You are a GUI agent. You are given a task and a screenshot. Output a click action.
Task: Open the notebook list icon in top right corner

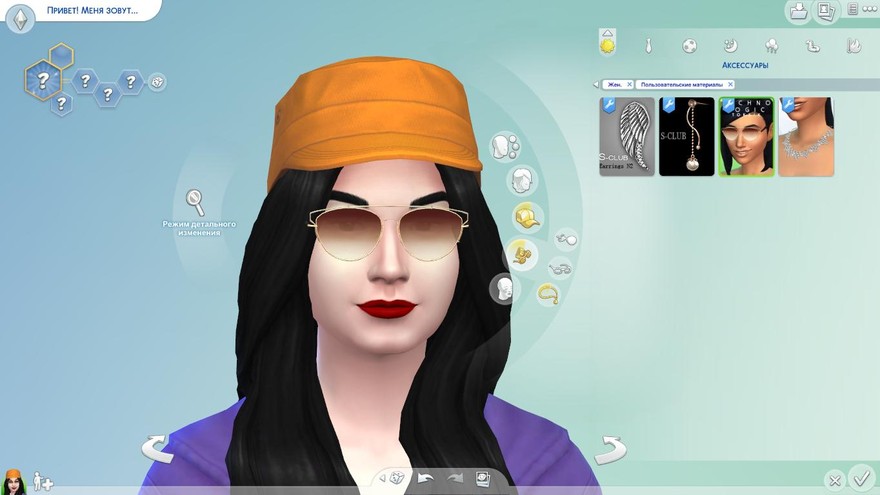[852, 9]
